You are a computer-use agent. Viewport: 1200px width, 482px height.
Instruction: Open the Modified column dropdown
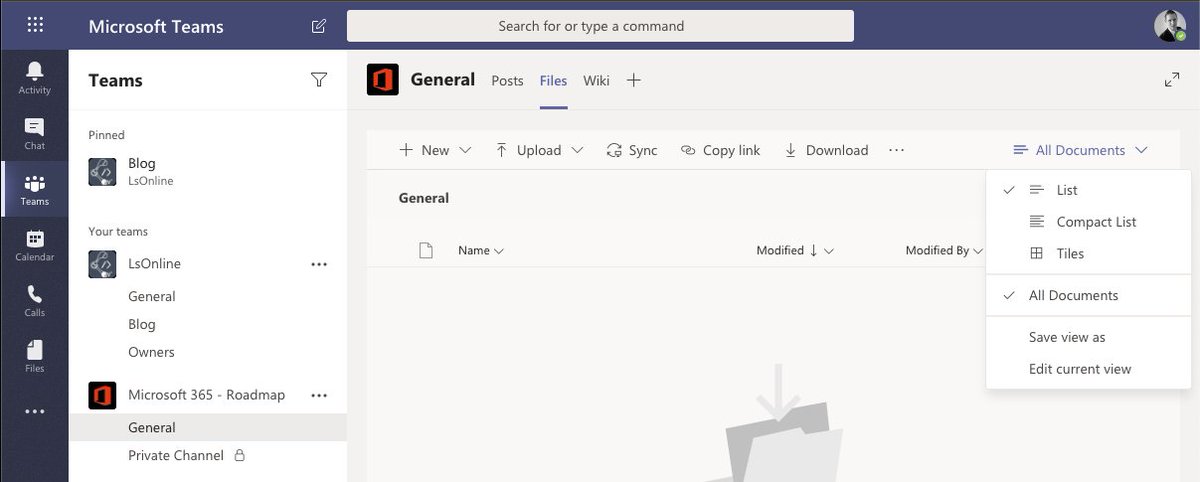click(795, 251)
